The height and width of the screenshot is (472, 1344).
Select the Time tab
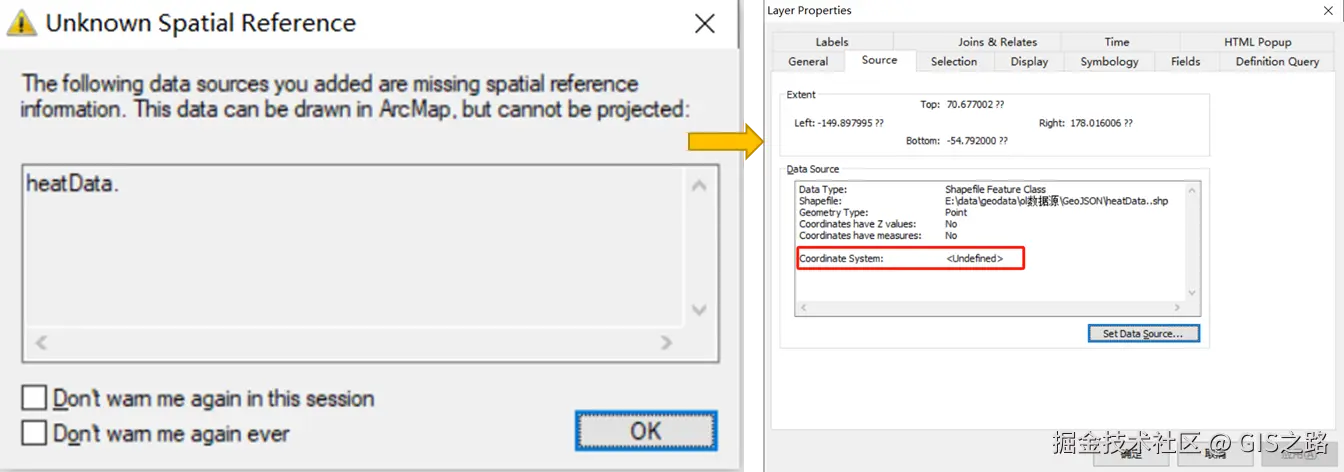pyautogui.click(x=1117, y=42)
